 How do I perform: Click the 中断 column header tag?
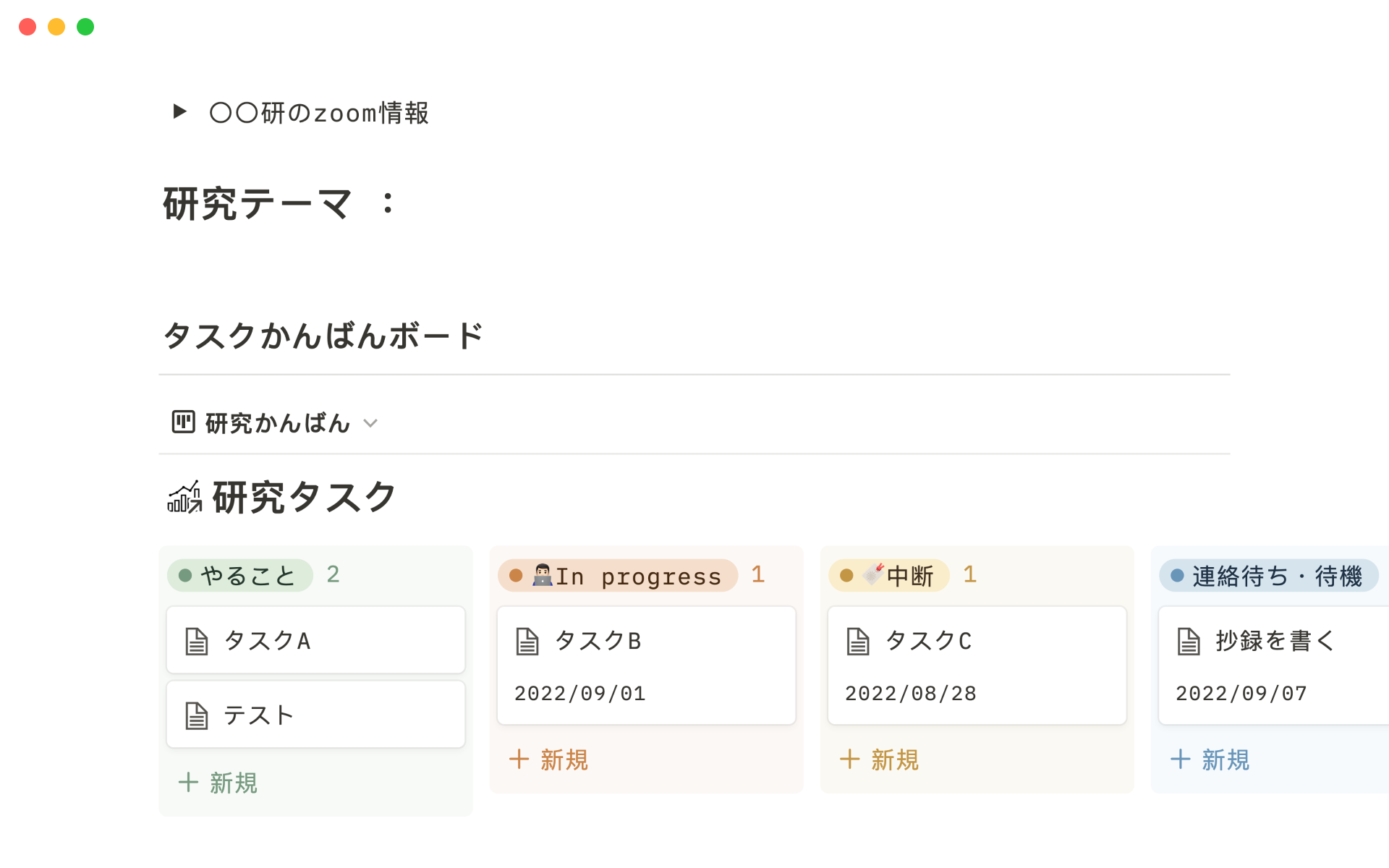click(x=889, y=576)
